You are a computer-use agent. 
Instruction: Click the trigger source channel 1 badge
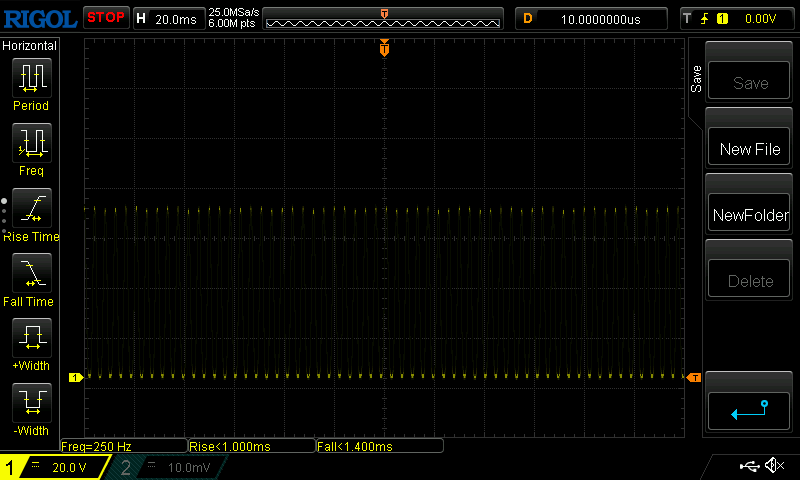click(722, 19)
